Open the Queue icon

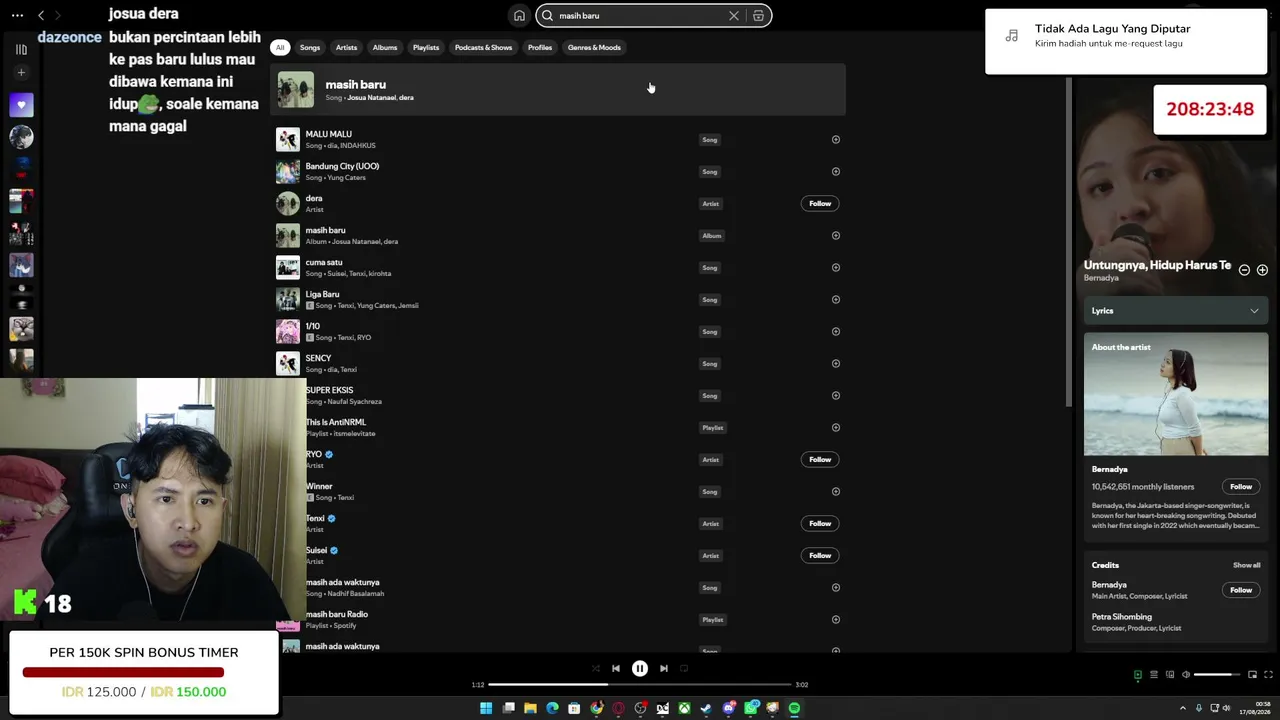1154,675
